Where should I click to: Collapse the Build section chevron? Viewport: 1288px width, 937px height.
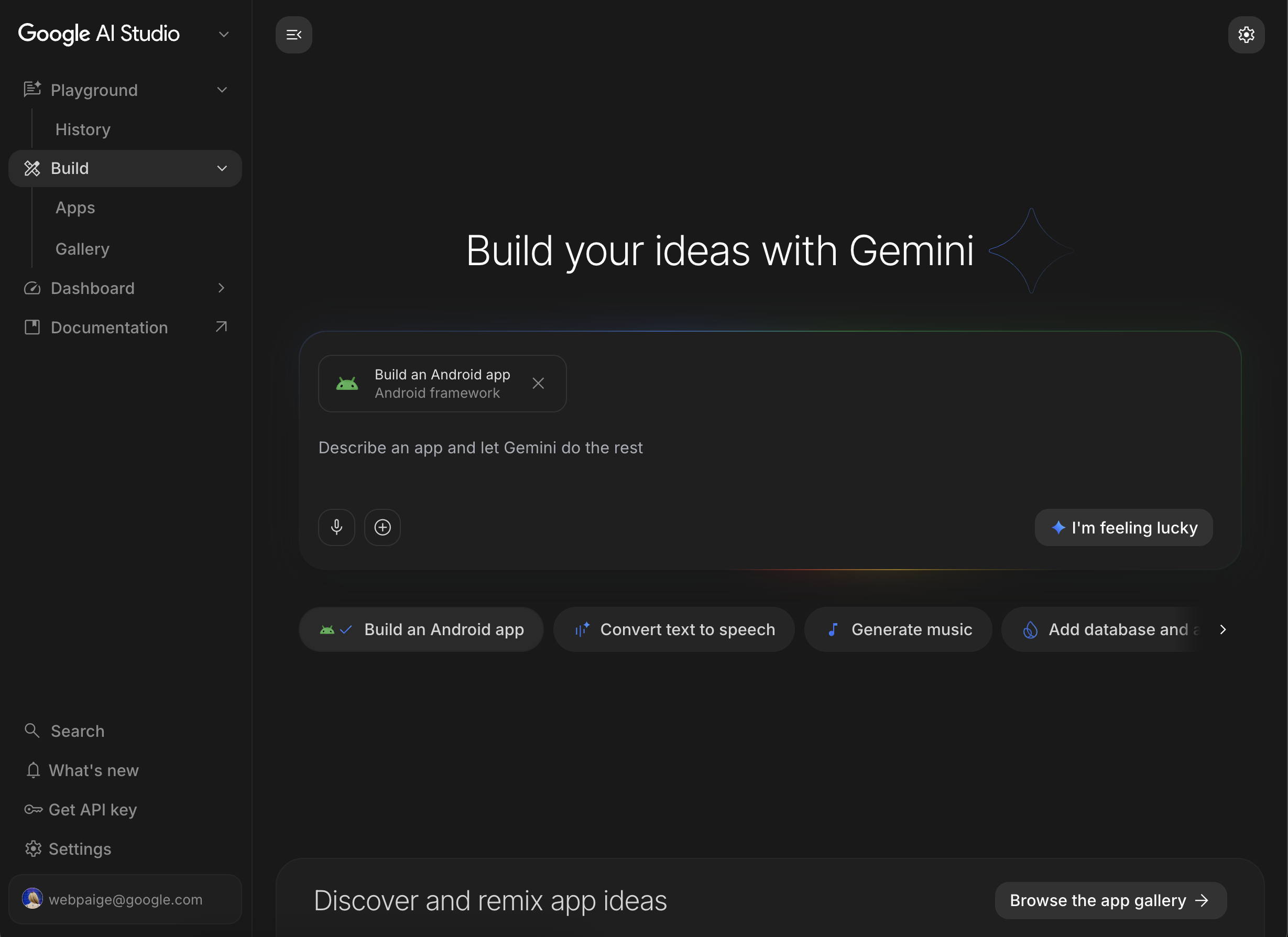tap(222, 168)
